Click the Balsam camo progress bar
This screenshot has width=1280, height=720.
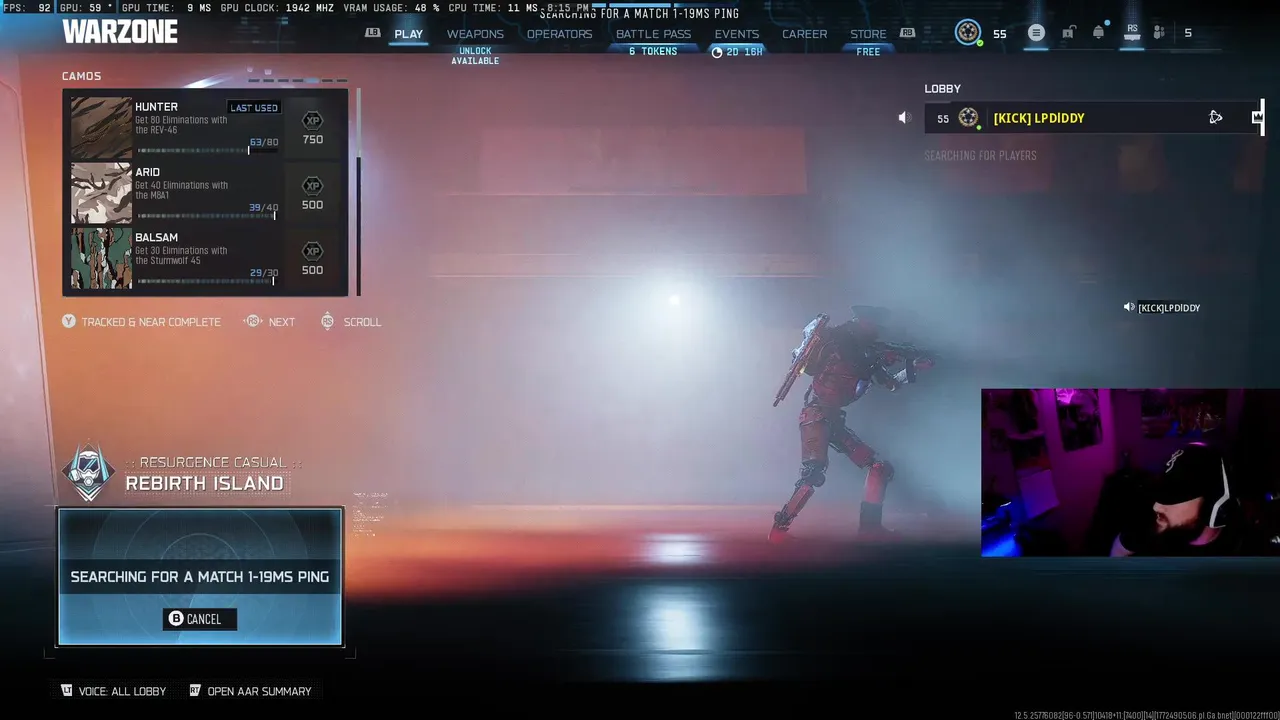(207, 281)
